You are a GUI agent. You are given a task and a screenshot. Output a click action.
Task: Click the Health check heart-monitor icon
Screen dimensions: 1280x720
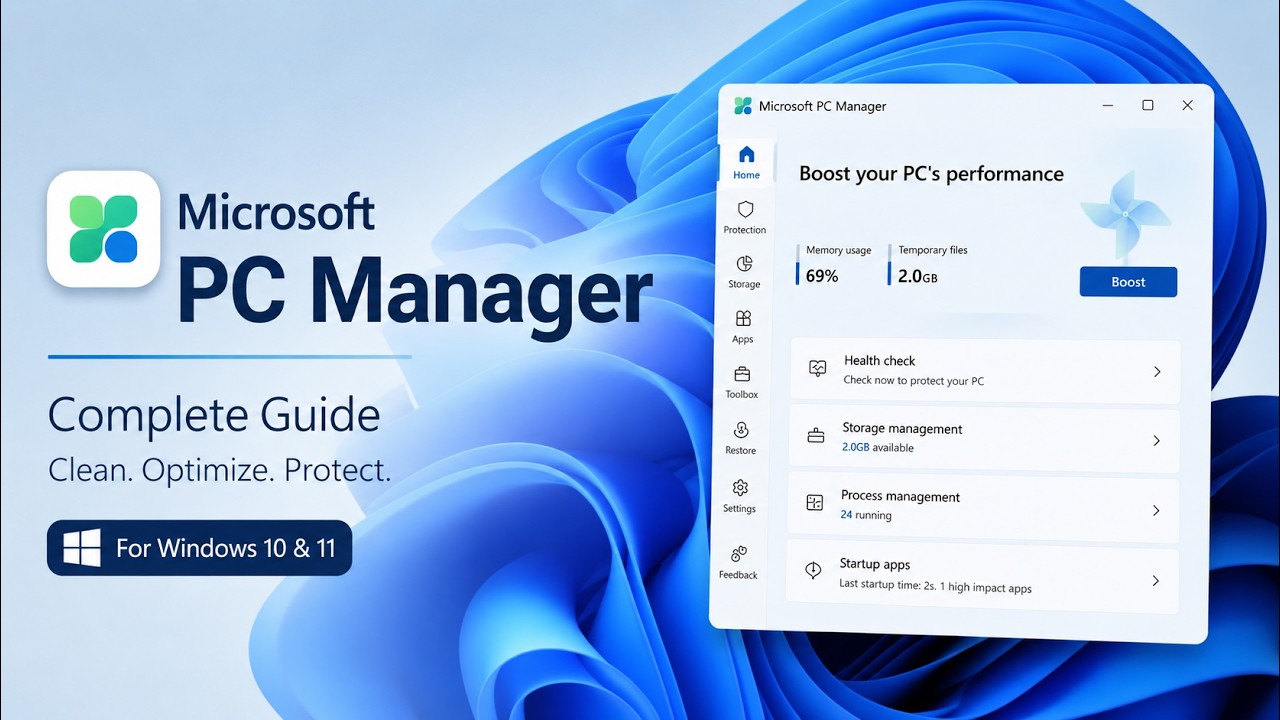tap(818, 368)
